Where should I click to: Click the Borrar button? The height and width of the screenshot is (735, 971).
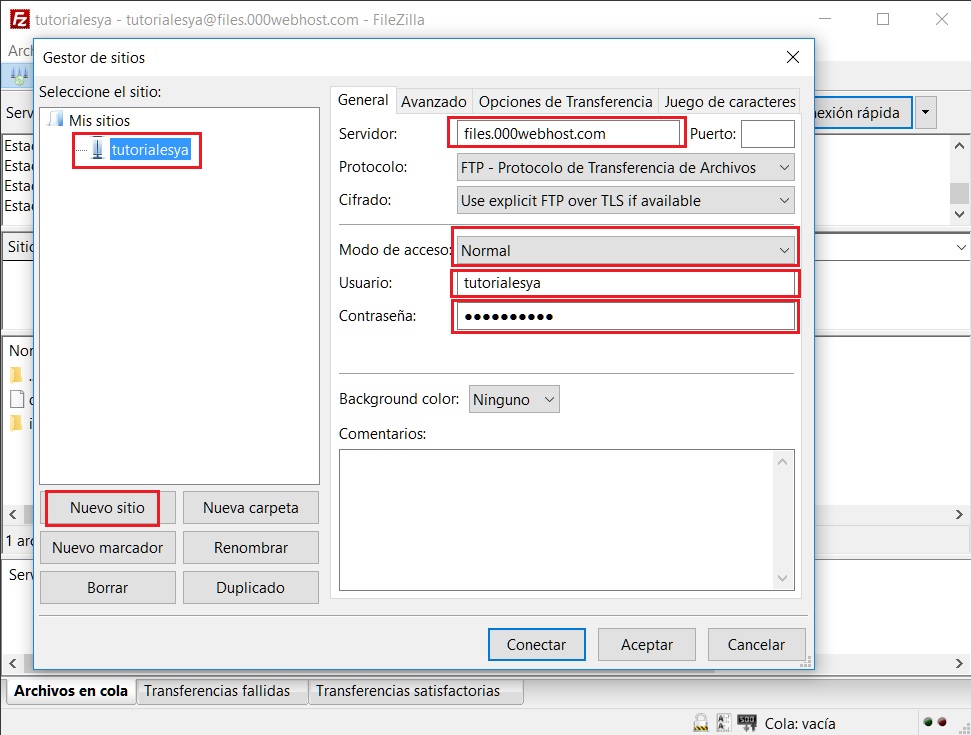[x=107, y=588]
